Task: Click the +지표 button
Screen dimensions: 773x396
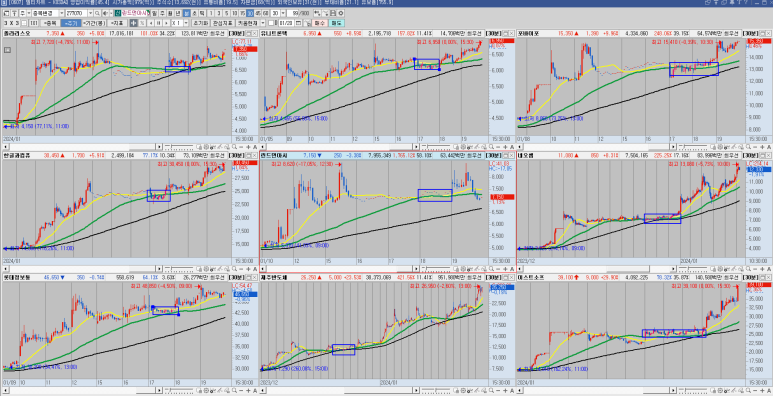Action: click(x=117, y=23)
